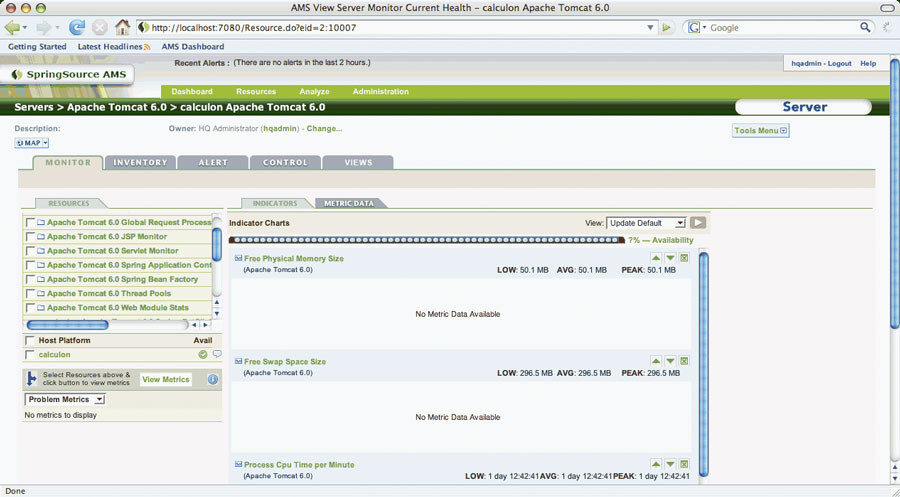Check the Thread Pools checkbox
This screenshot has width=900, height=497.
tap(30, 293)
